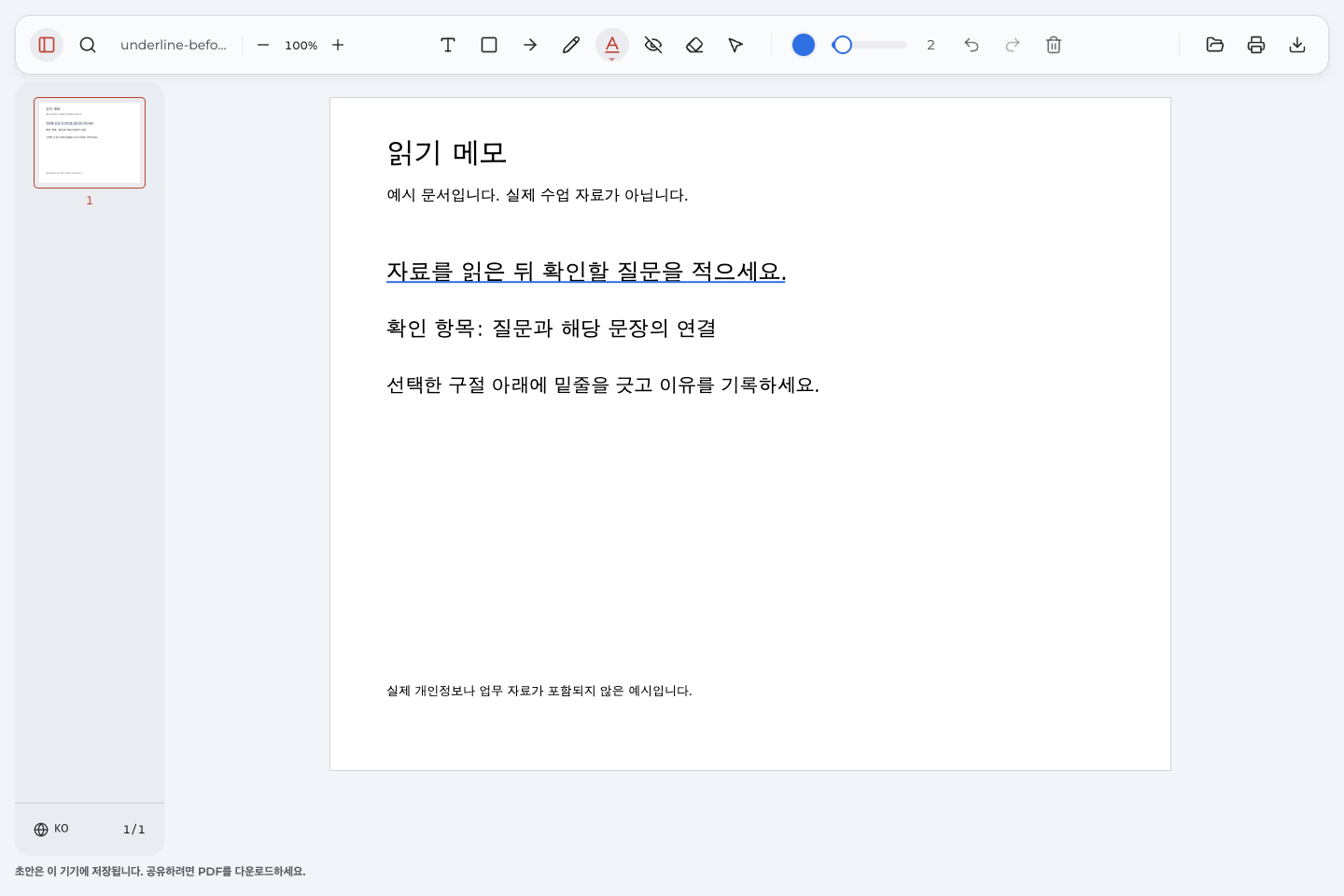Click the subtitle 예시 문서입니다
Image resolution: width=1344 pixels, height=896 pixels.
pos(538,195)
